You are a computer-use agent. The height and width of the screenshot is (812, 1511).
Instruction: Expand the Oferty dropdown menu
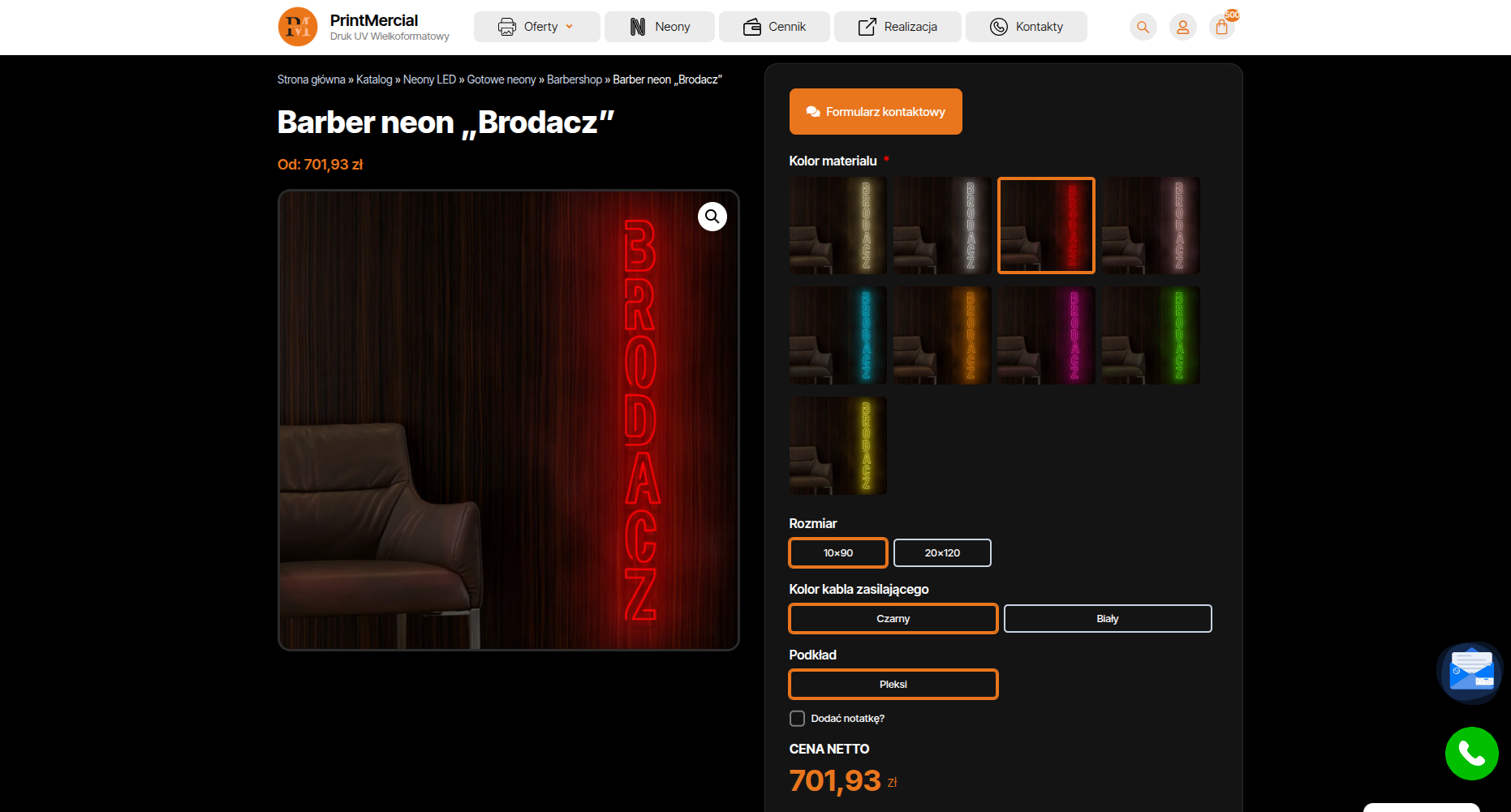pos(537,27)
